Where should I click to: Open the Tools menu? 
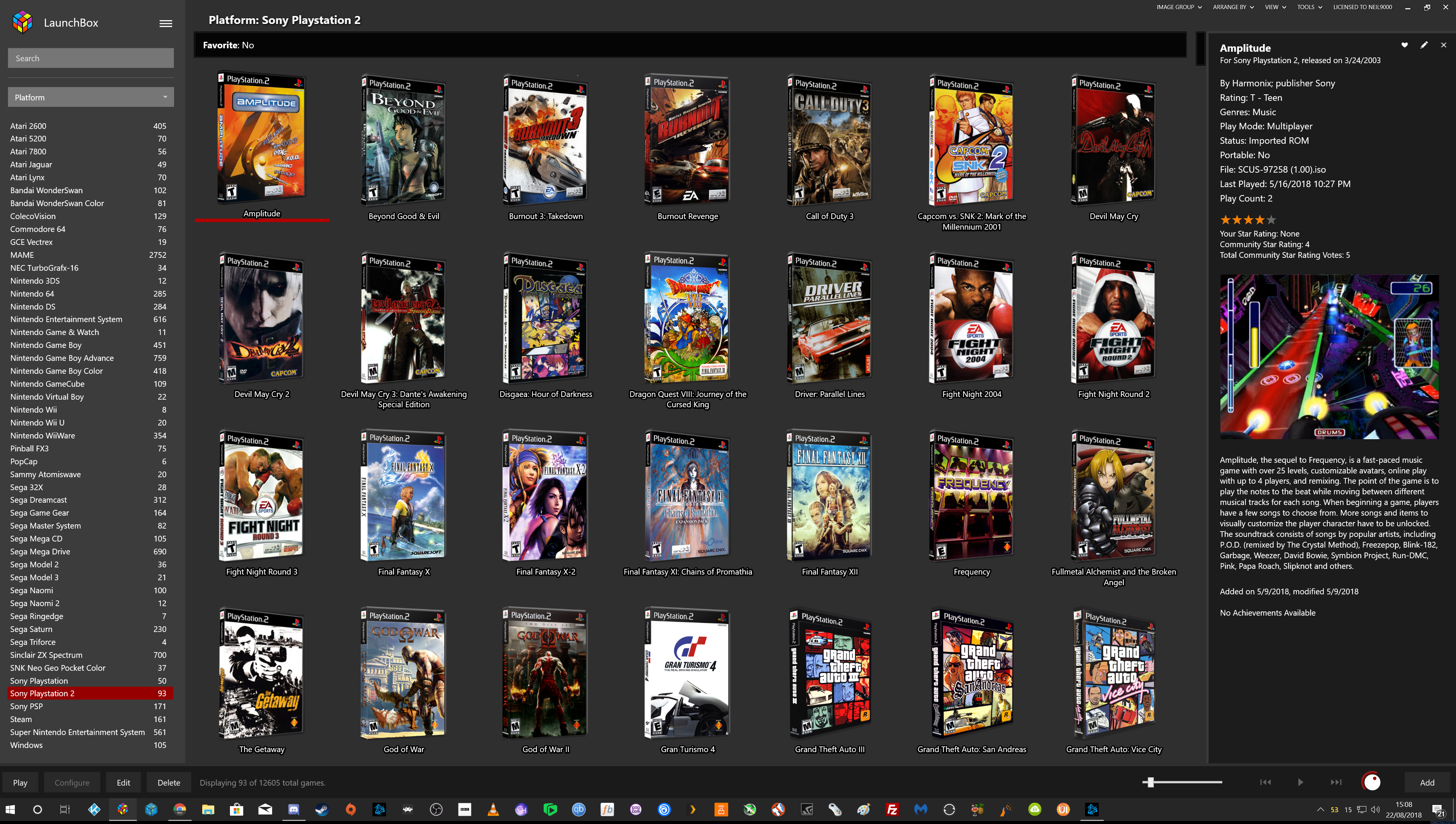1310,7
